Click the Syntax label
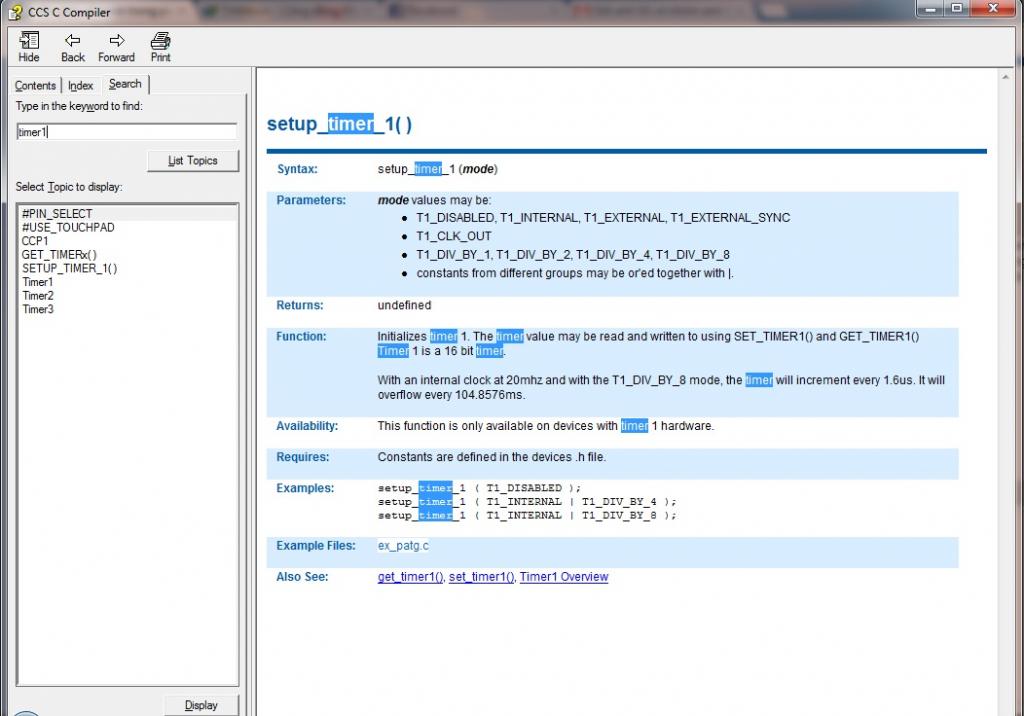 coord(297,169)
